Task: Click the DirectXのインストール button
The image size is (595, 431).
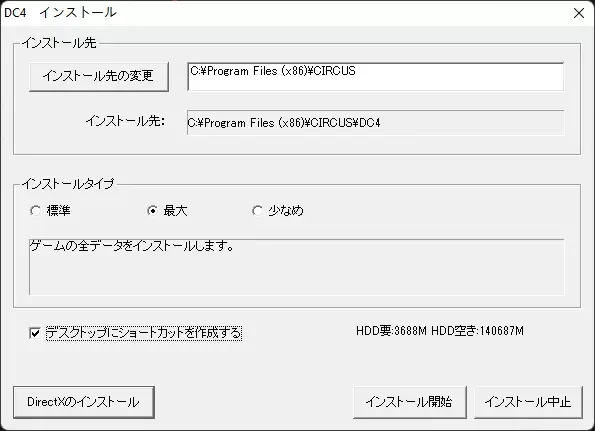Action: [83, 402]
